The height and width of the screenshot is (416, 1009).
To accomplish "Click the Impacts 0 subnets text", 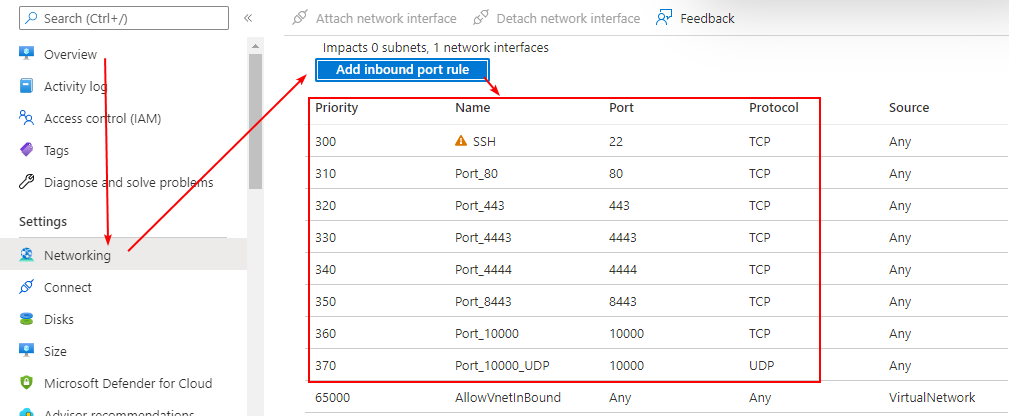I will tap(436, 48).
